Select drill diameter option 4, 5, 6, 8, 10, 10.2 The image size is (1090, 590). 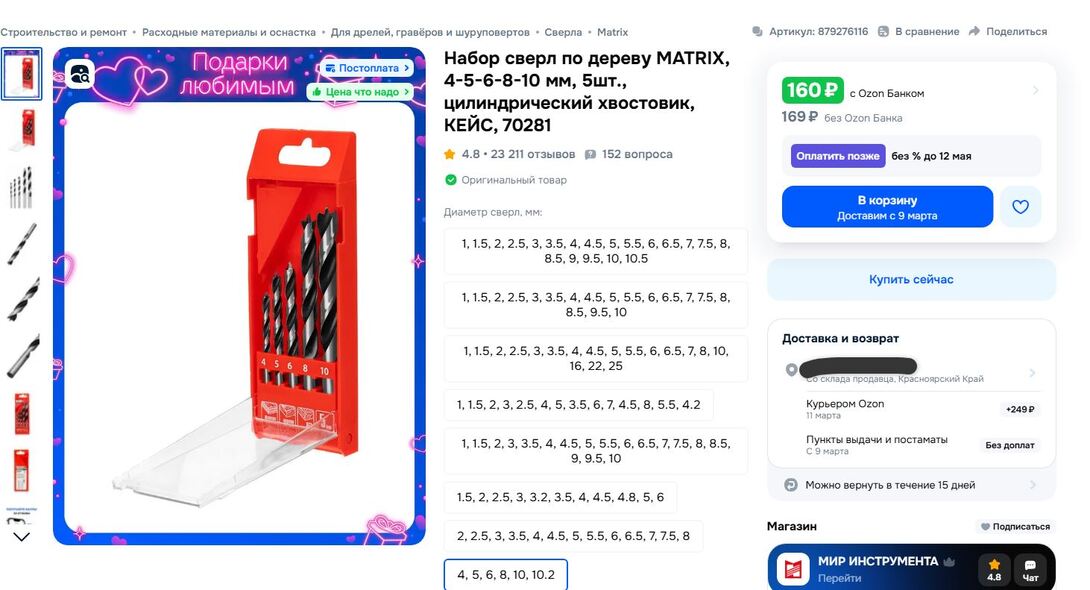pyautogui.click(x=506, y=575)
